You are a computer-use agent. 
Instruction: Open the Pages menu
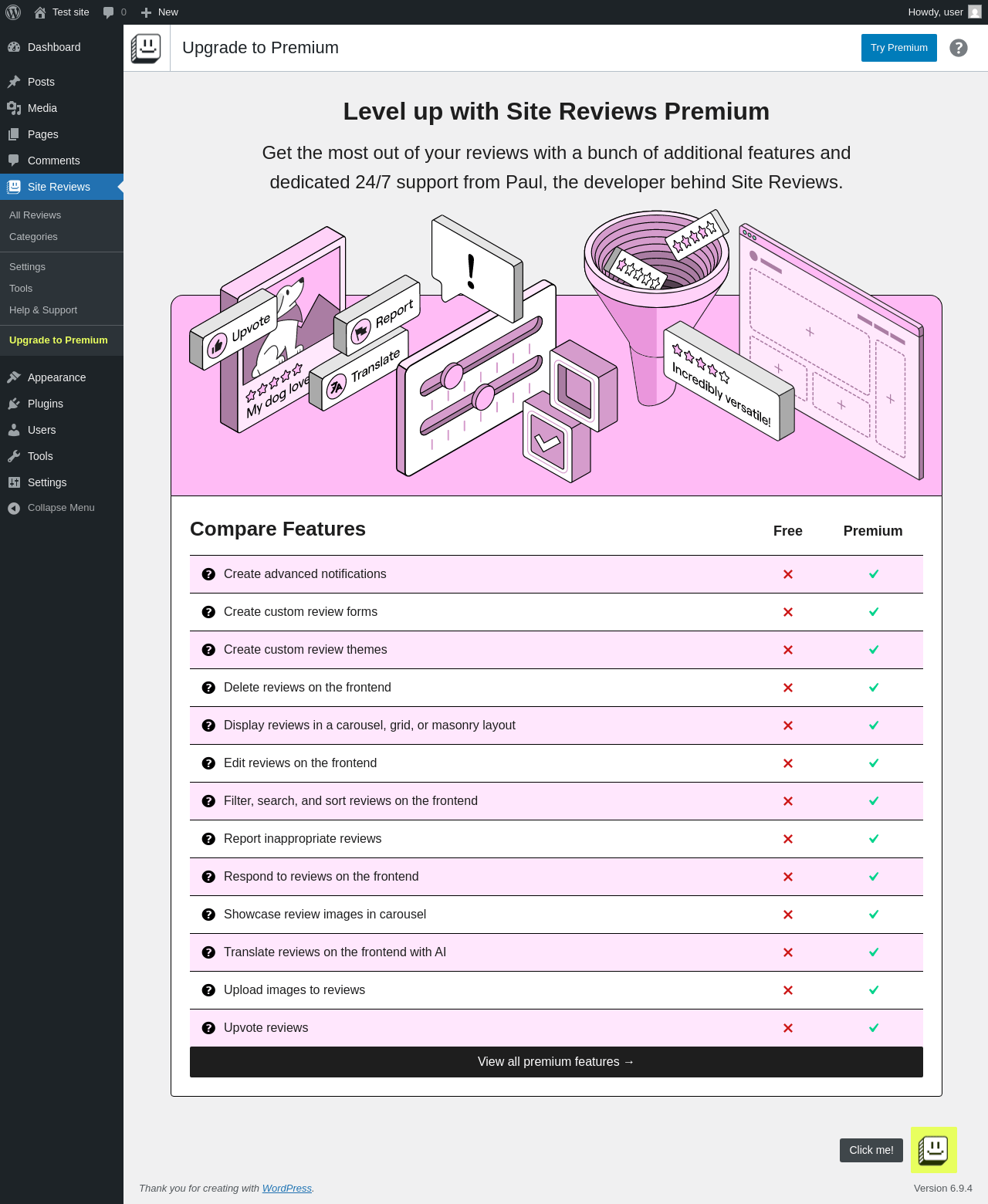62,134
